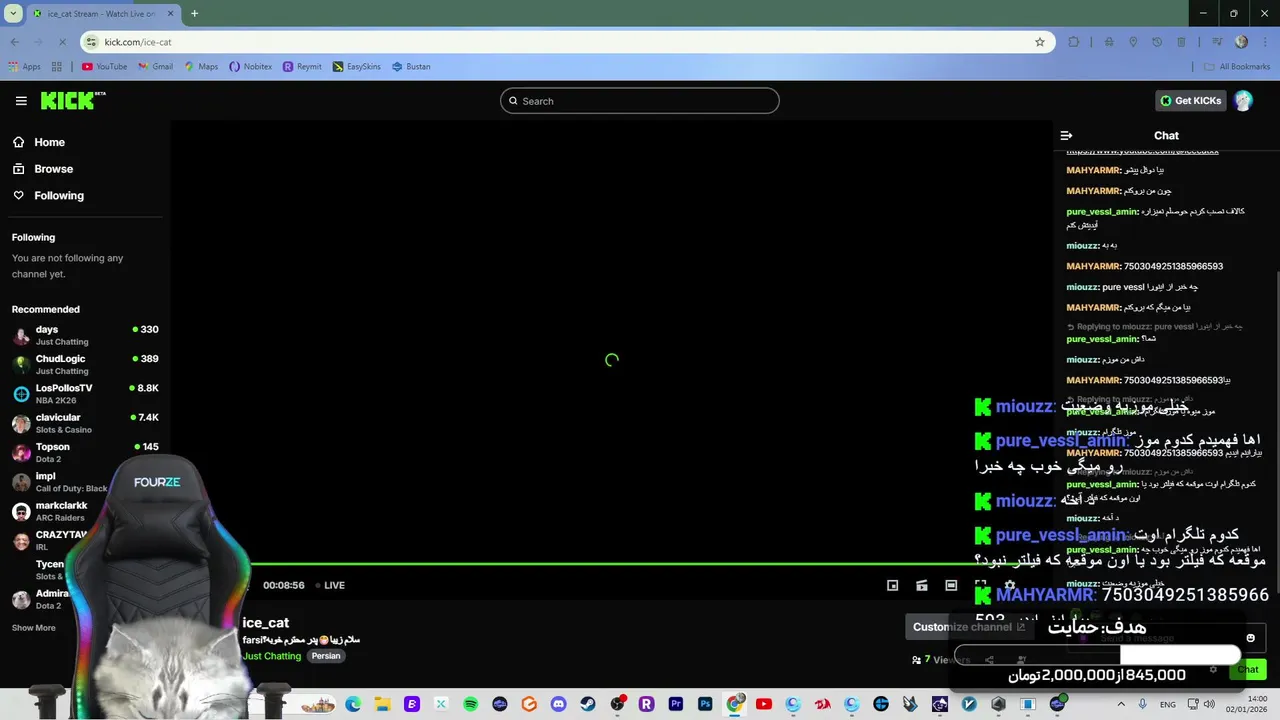
Task: Open the YouTube bookmark
Action: click(x=104, y=67)
